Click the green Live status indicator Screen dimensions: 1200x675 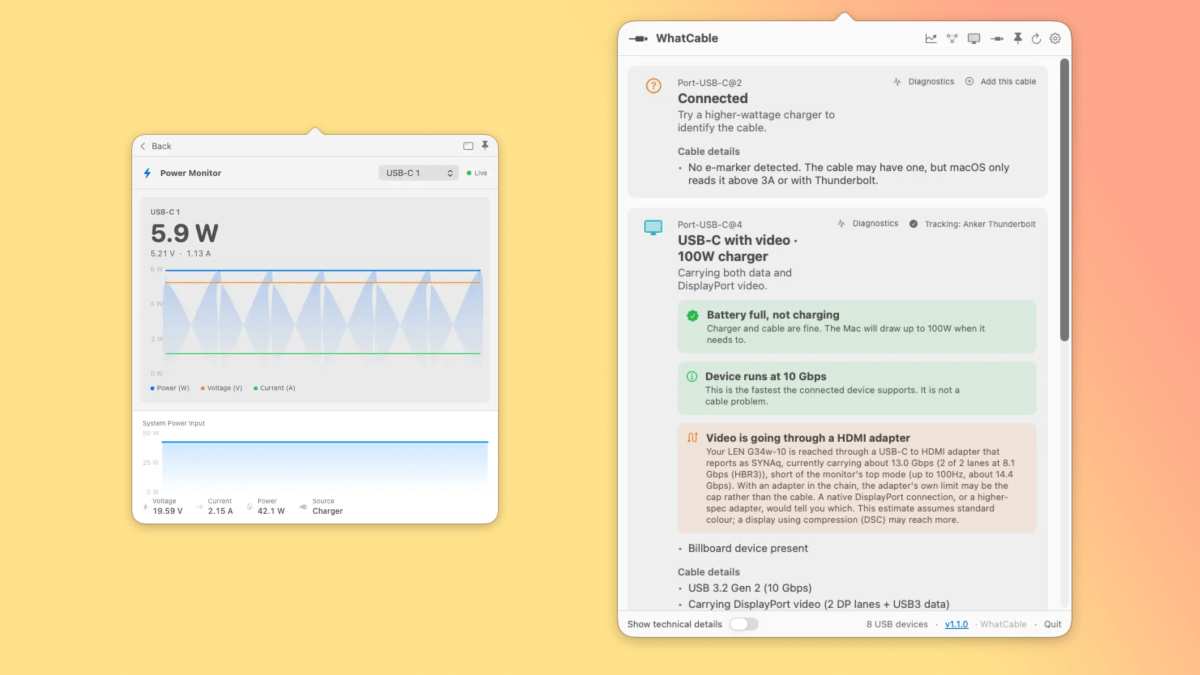point(477,173)
